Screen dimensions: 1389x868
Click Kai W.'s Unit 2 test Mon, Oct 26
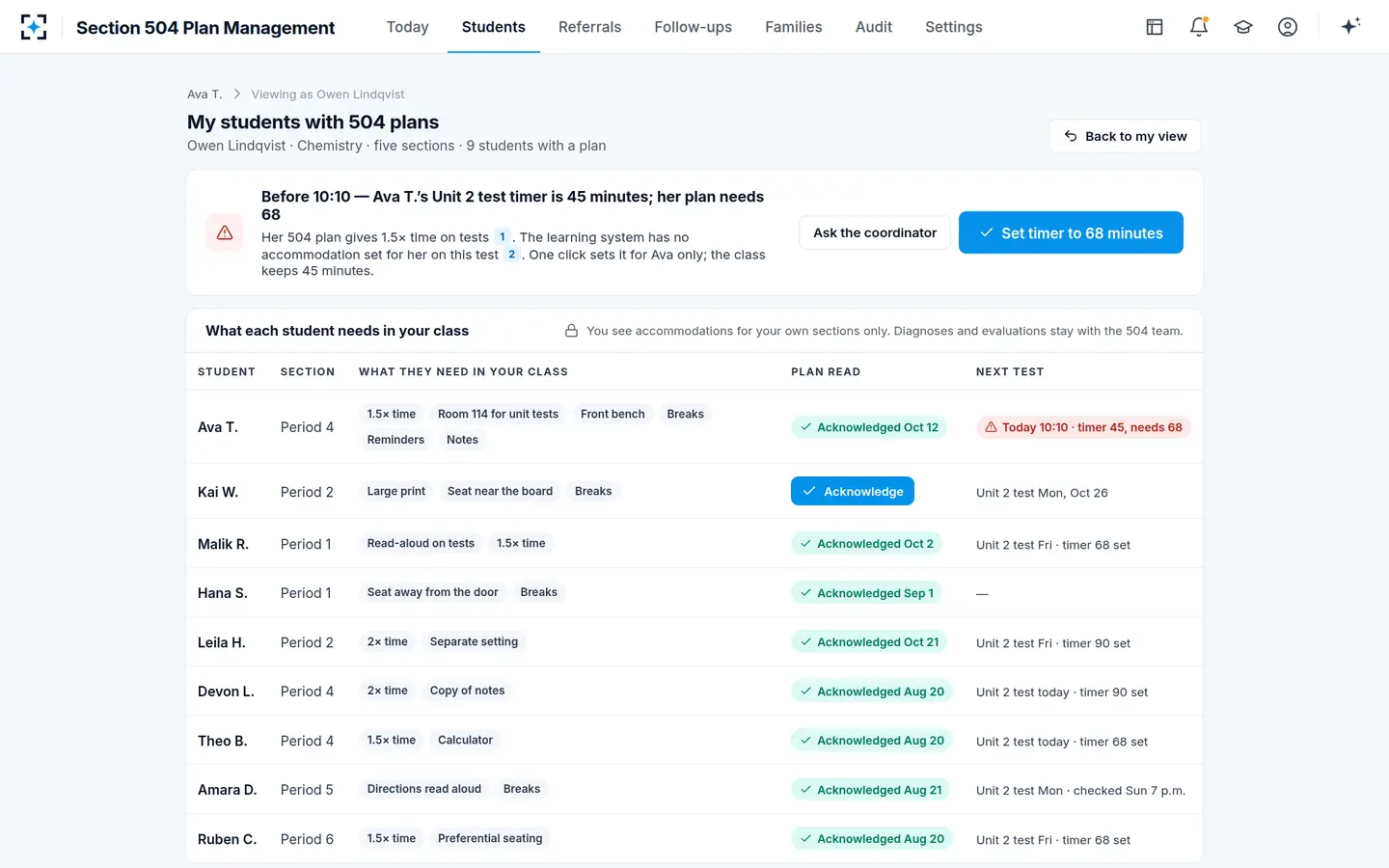[1042, 493]
